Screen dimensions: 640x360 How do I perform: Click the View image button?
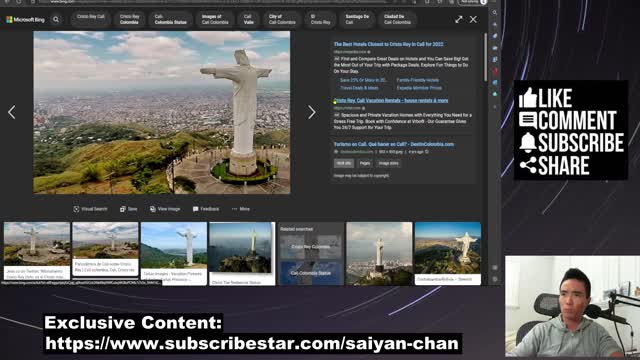165,209
